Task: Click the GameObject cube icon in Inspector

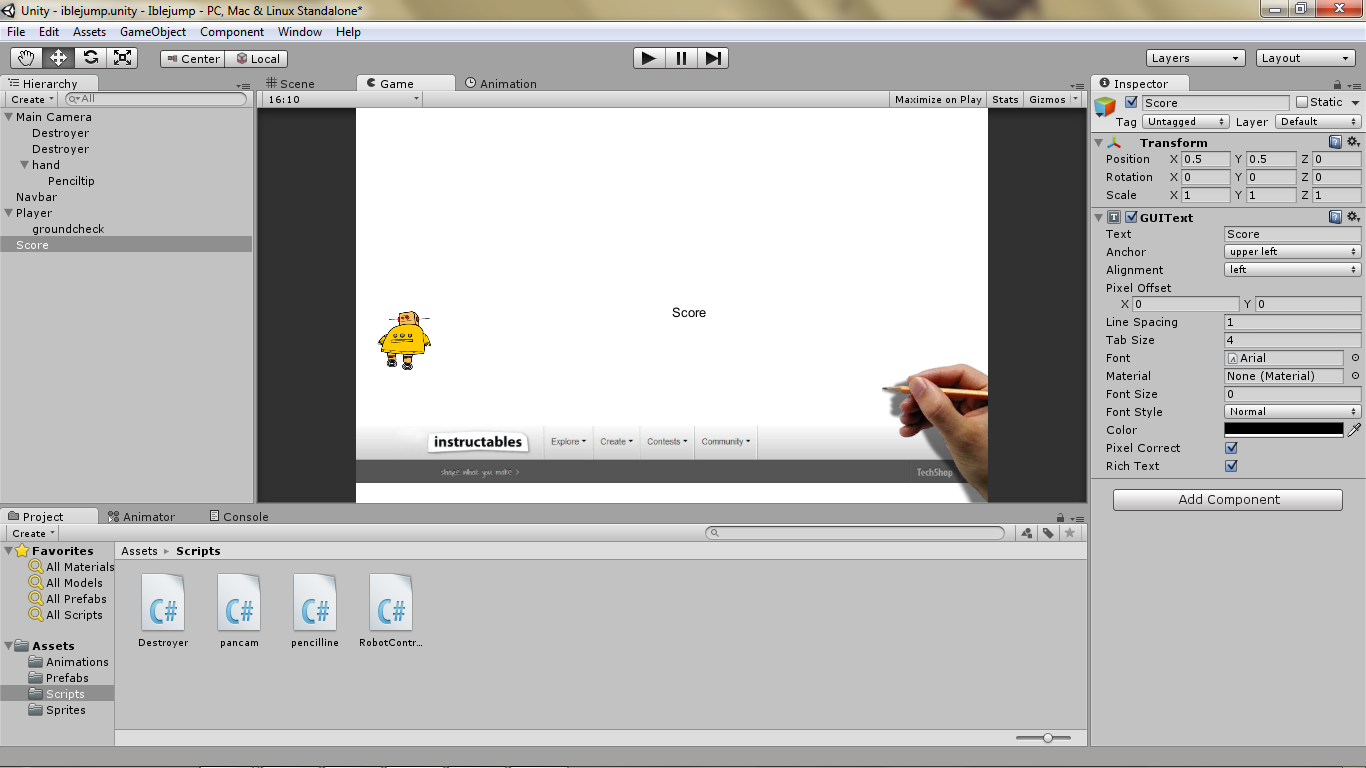Action: 1105,107
